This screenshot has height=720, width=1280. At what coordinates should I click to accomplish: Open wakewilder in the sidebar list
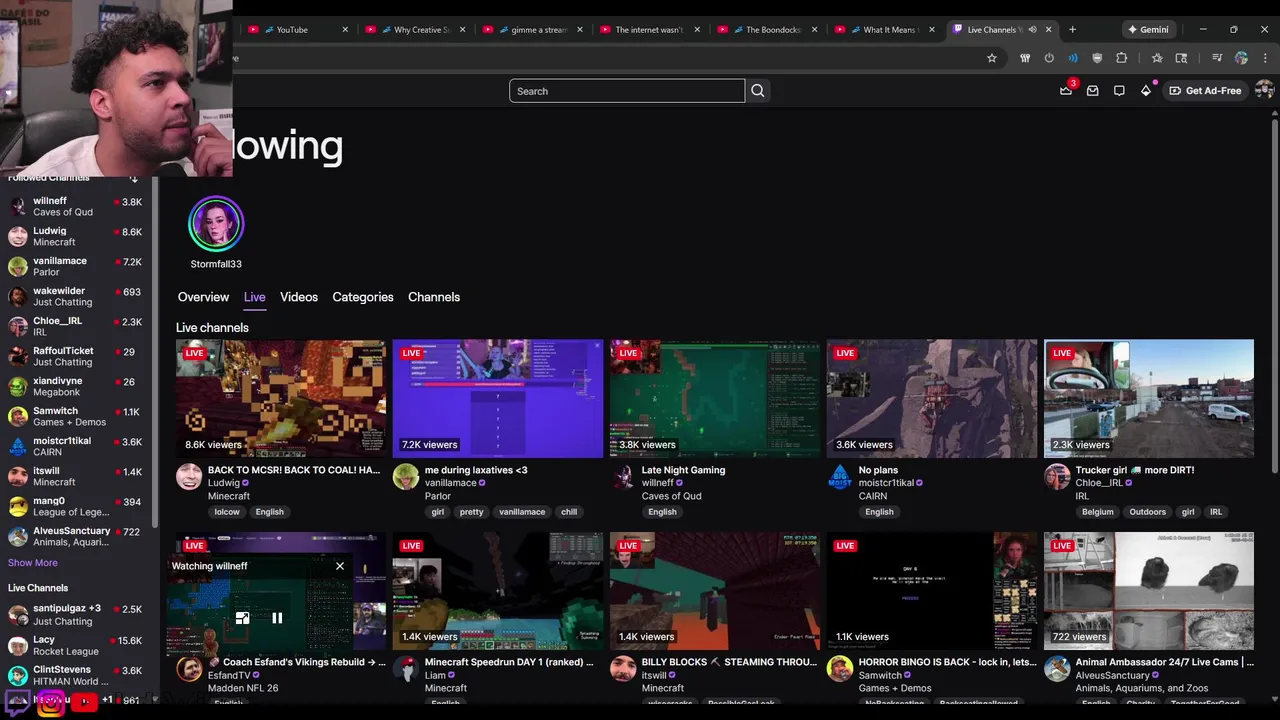[x=75, y=297]
